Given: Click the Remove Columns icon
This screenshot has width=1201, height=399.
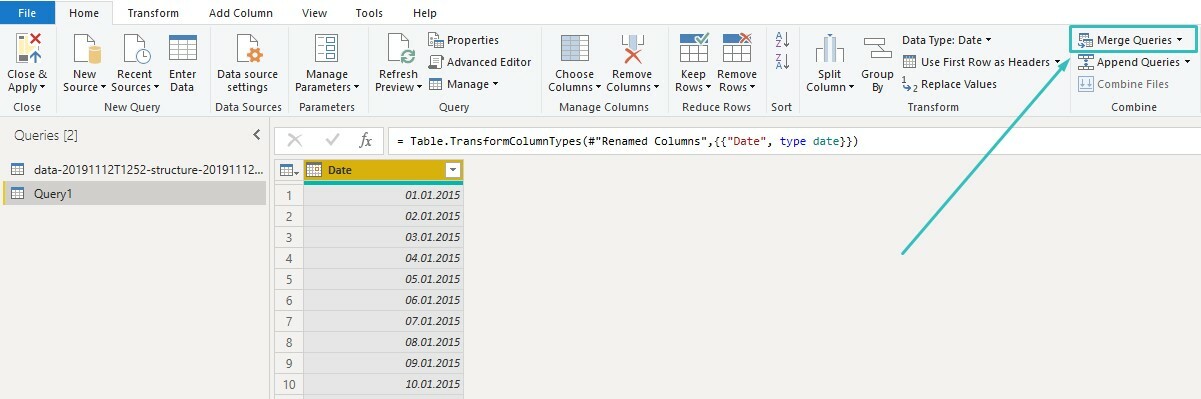Looking at the screenshot, I should 632,48.
